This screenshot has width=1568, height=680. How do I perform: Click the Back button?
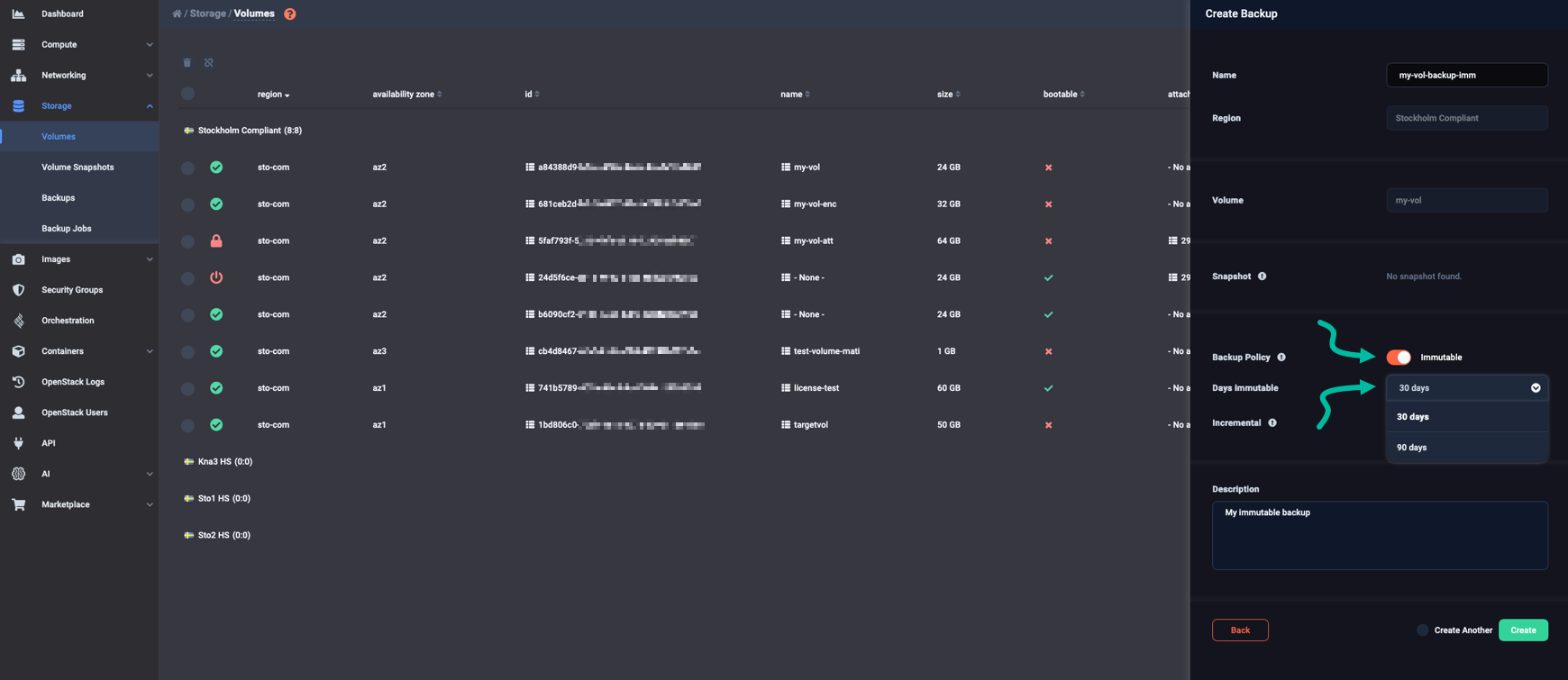(x=1240, y=630)
